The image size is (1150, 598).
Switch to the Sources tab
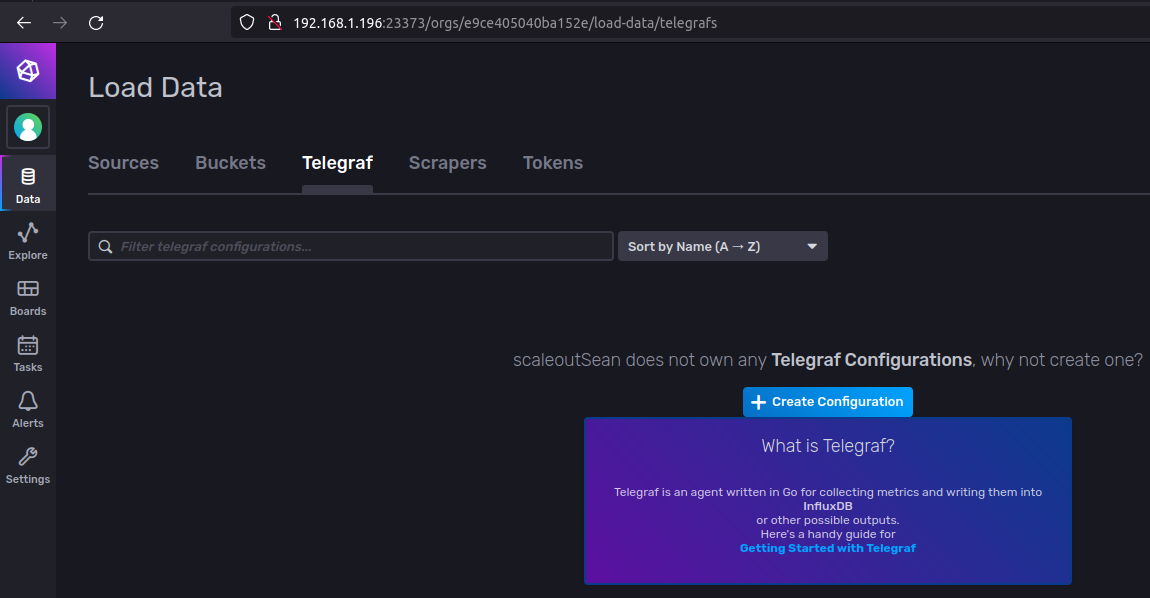[x=123, y=163]
